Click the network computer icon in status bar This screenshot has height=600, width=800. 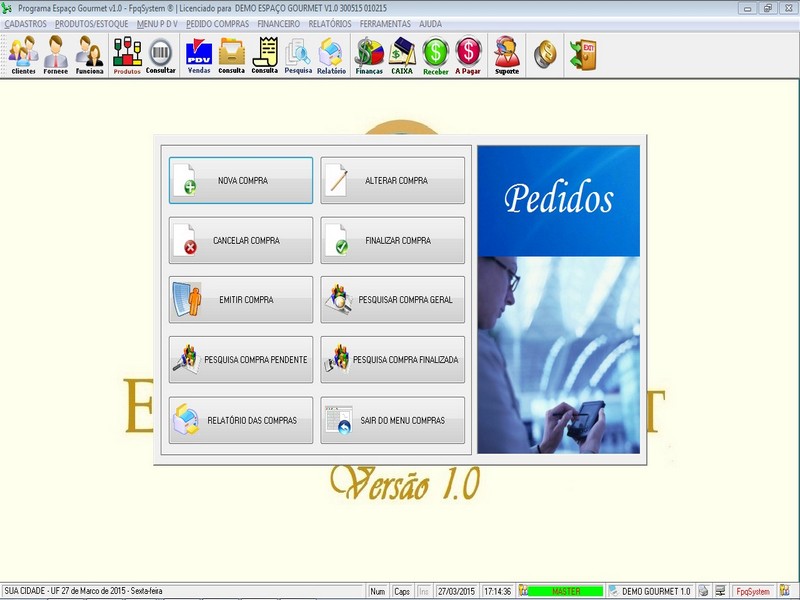[720, 591]
